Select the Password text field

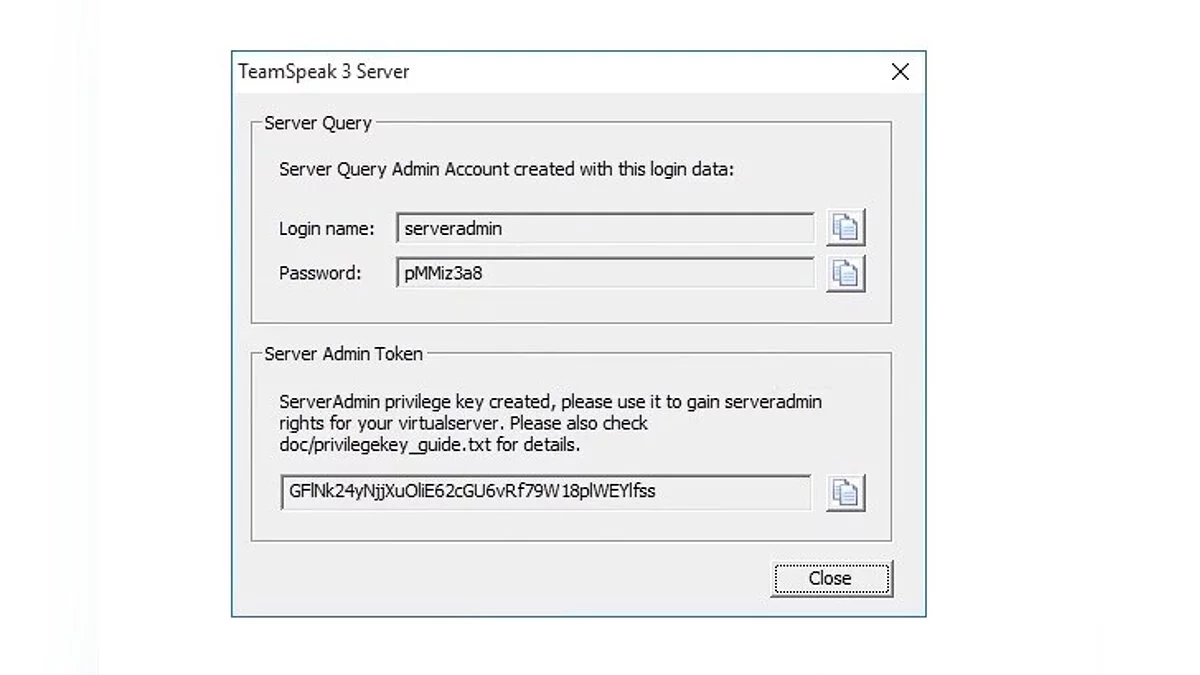(x=605, y=273)
